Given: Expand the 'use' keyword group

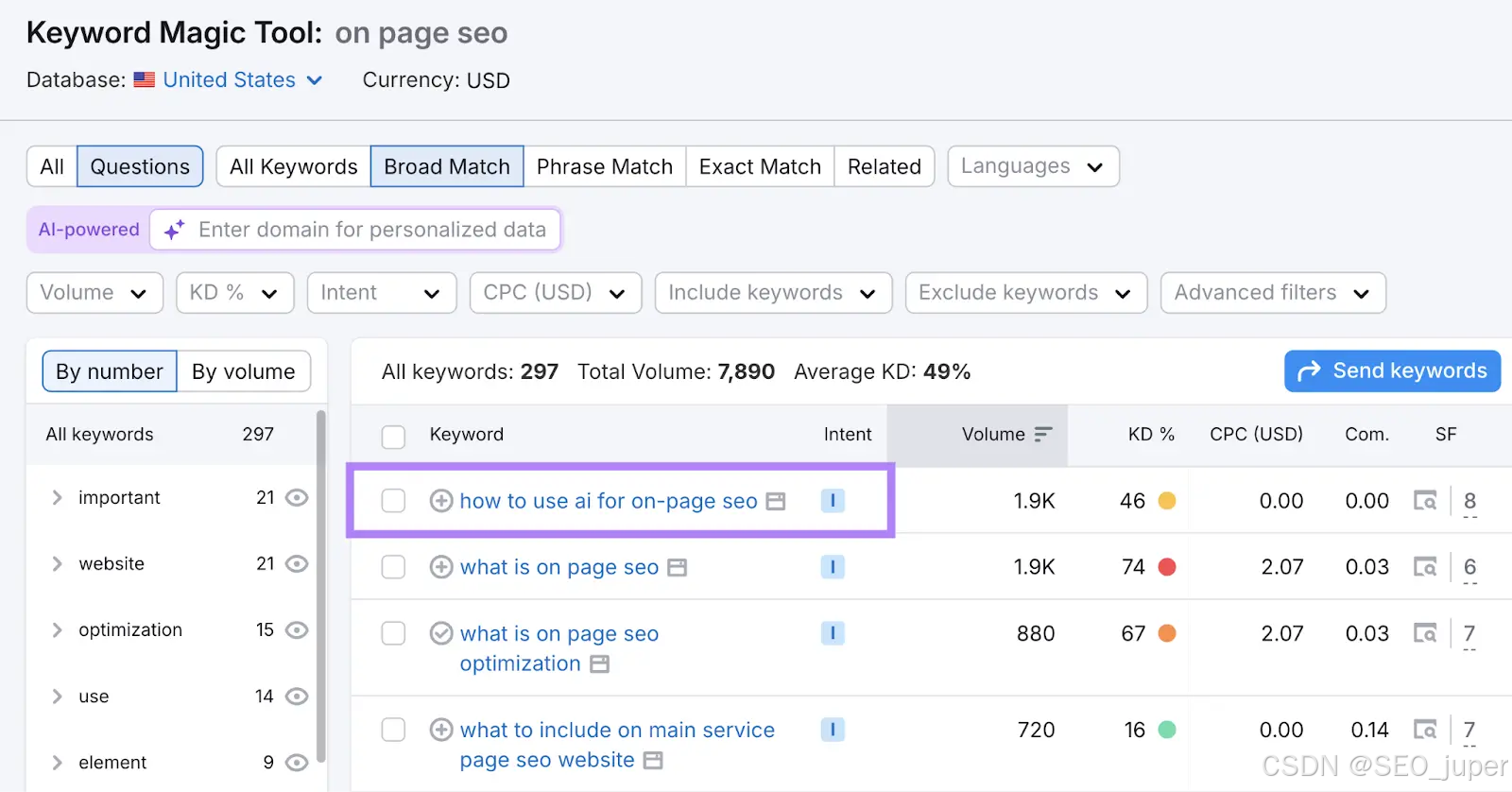Looking at the screenshot, I should (x=57, y=697).
